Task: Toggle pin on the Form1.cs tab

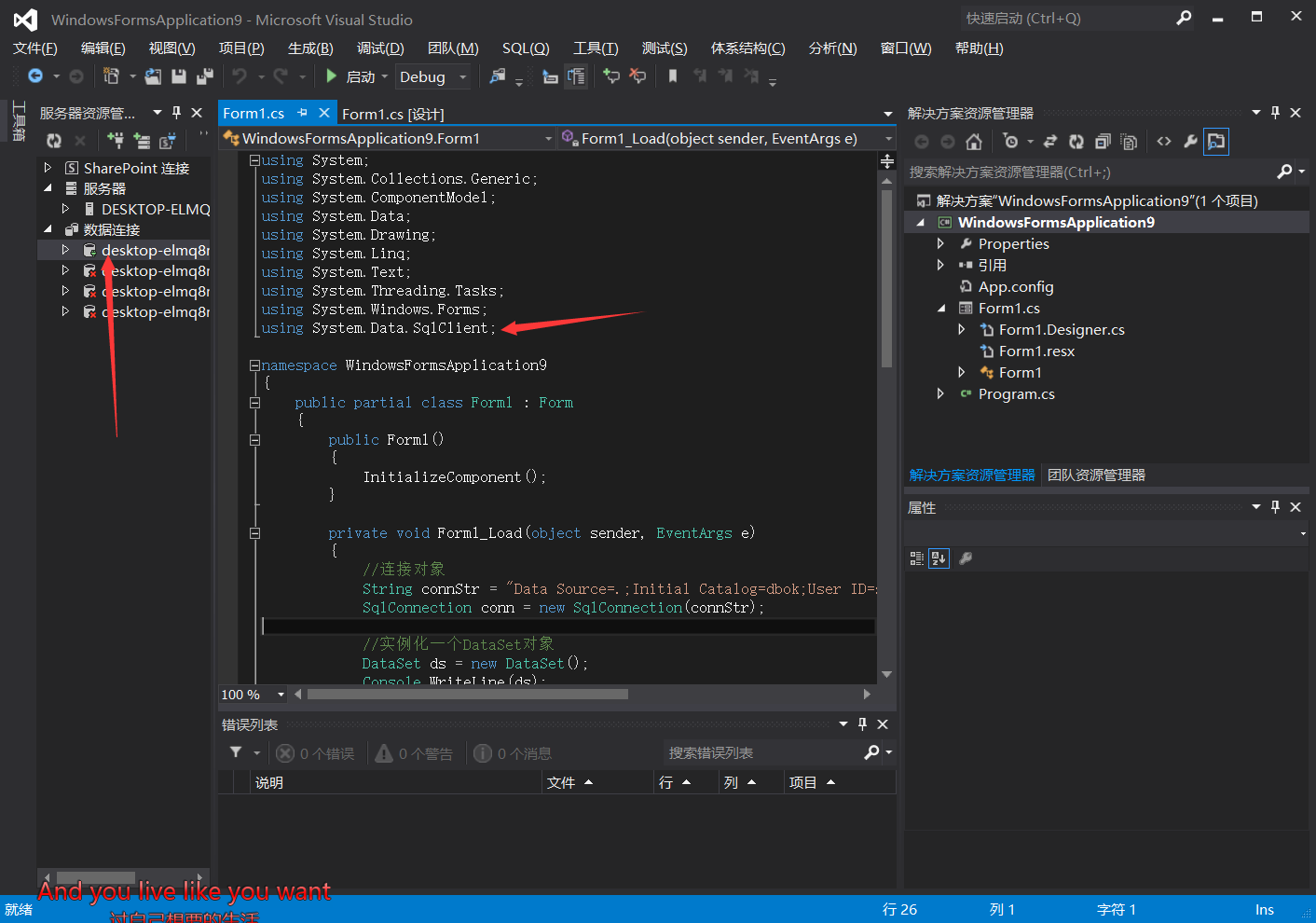Action: coord(302,113)
